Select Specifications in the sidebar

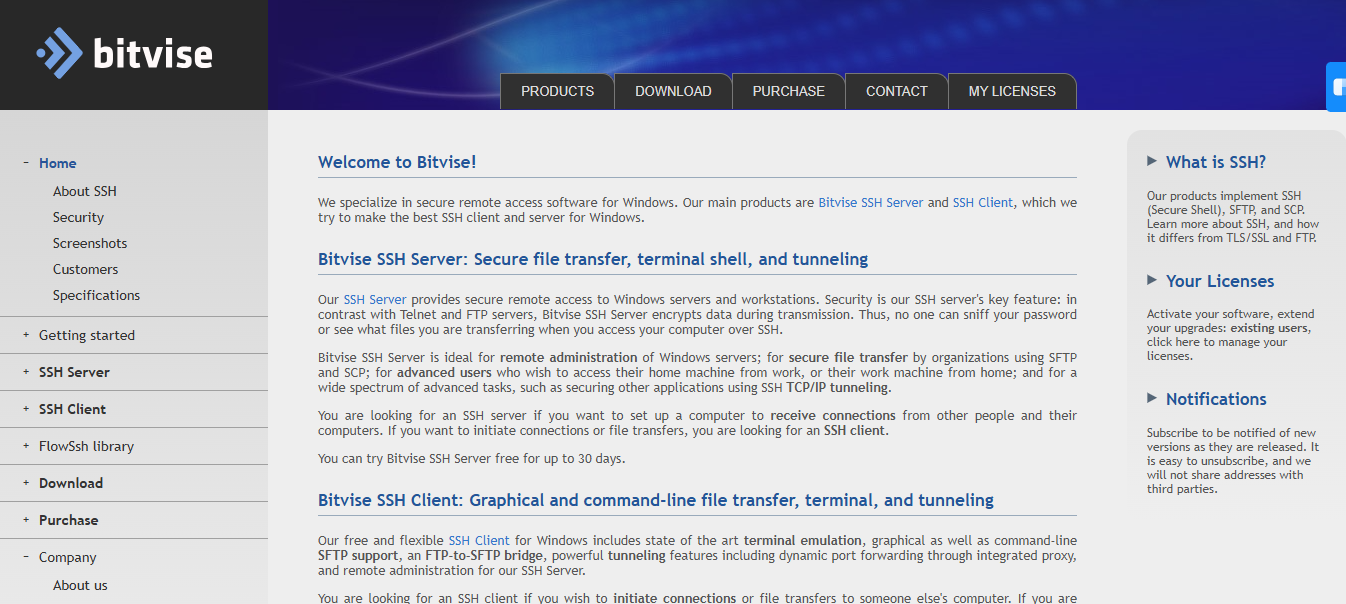click(96, 295)
